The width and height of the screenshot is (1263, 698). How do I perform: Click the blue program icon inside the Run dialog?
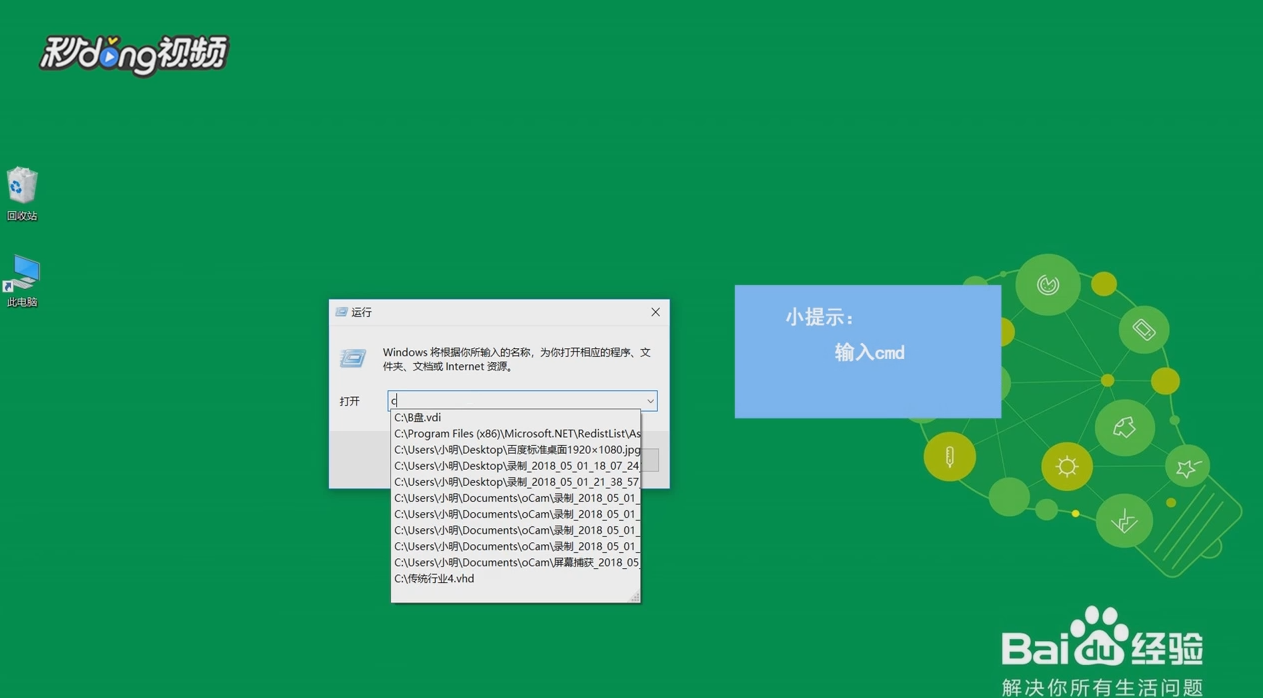352,357
